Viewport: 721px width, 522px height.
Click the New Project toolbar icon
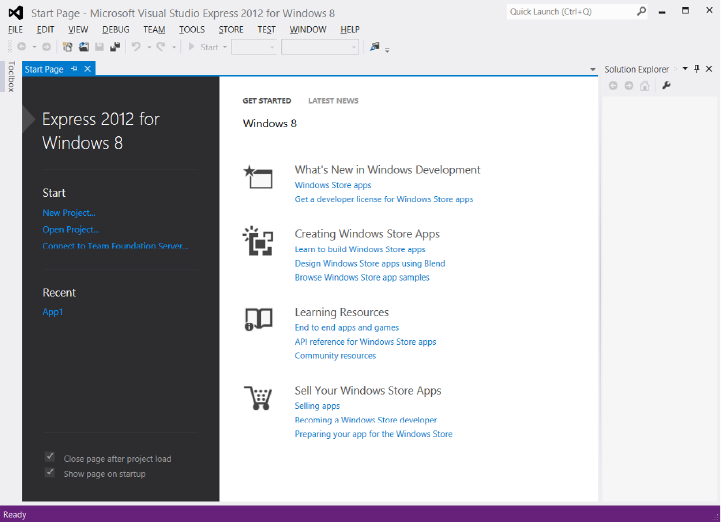(x=68, y=46)
